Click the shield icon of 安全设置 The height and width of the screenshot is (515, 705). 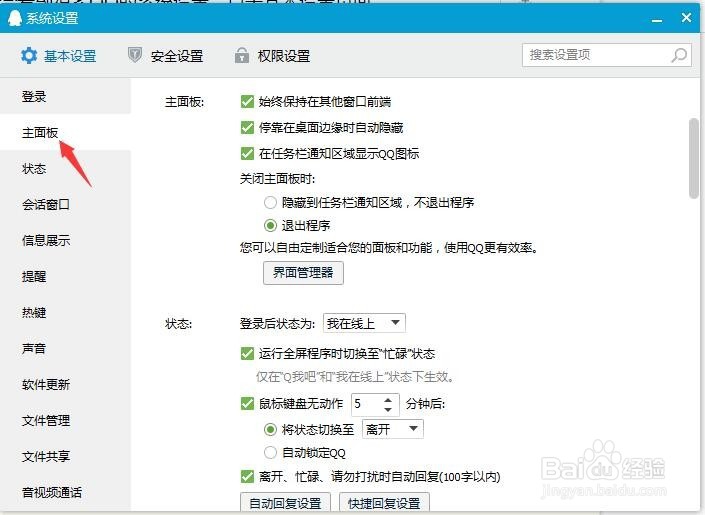(135, 55)
